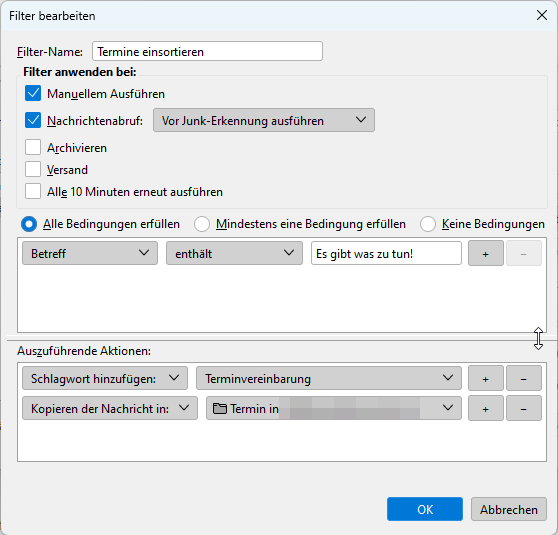Select Keine Bedingungen radio button
This screenshot has height=535, width=558.
(x=428, y=224)
